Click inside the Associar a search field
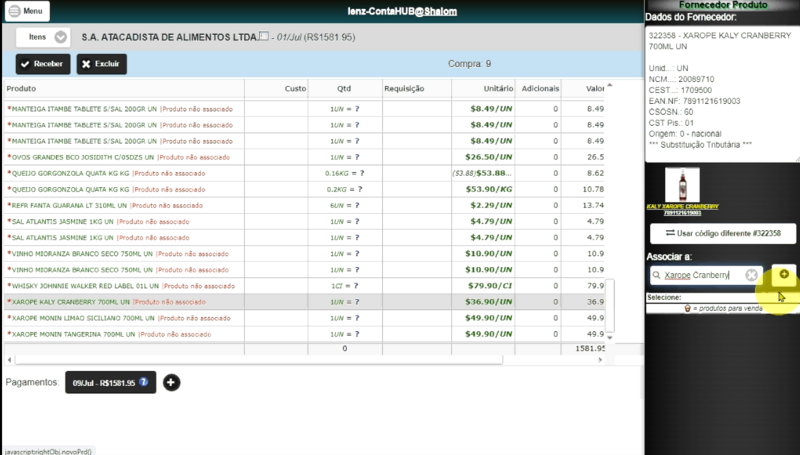Viewport: 800px width, 455px height. click(x=707, y=275)
